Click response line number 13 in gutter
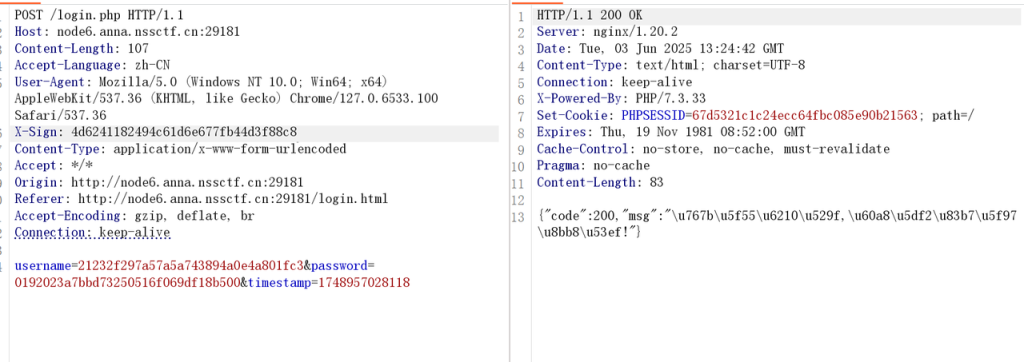This screenshot has width=1024, height=362. click(x=519, y=217)
